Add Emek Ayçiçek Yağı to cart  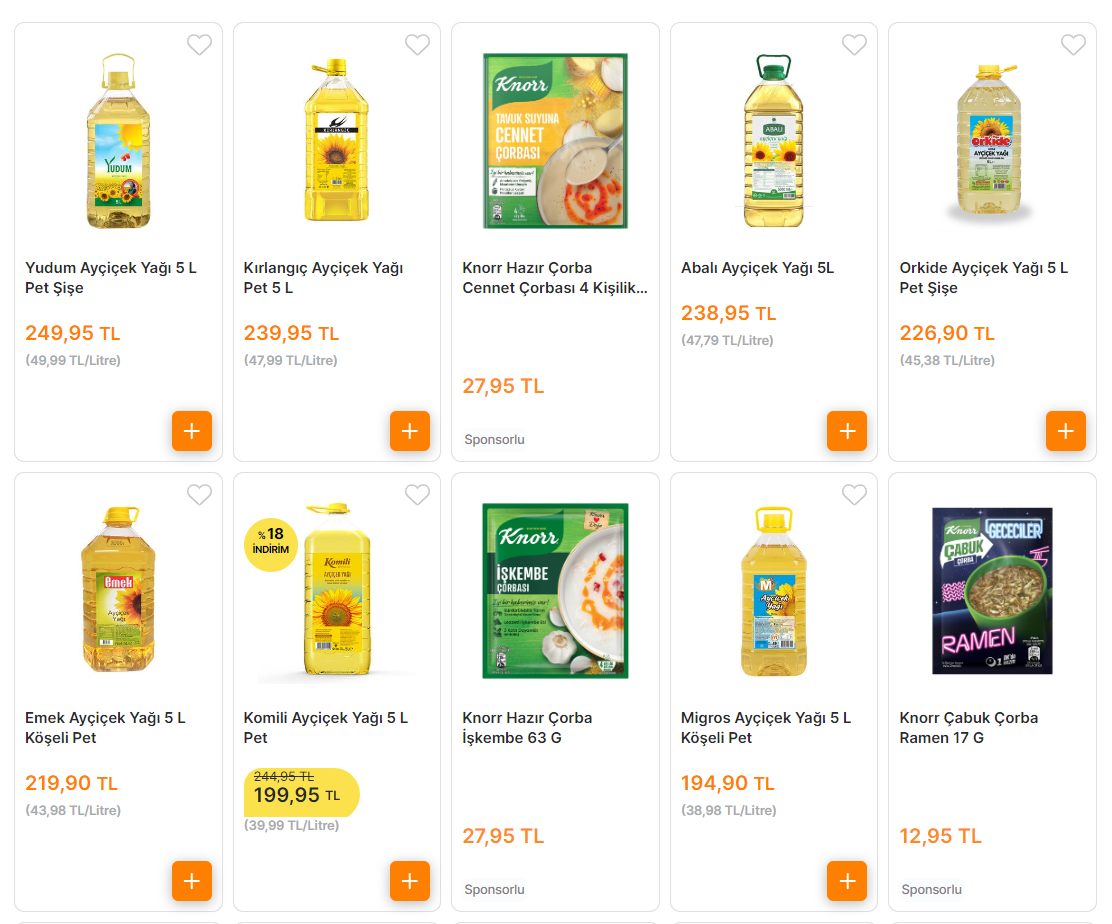[x=192, y=881]
